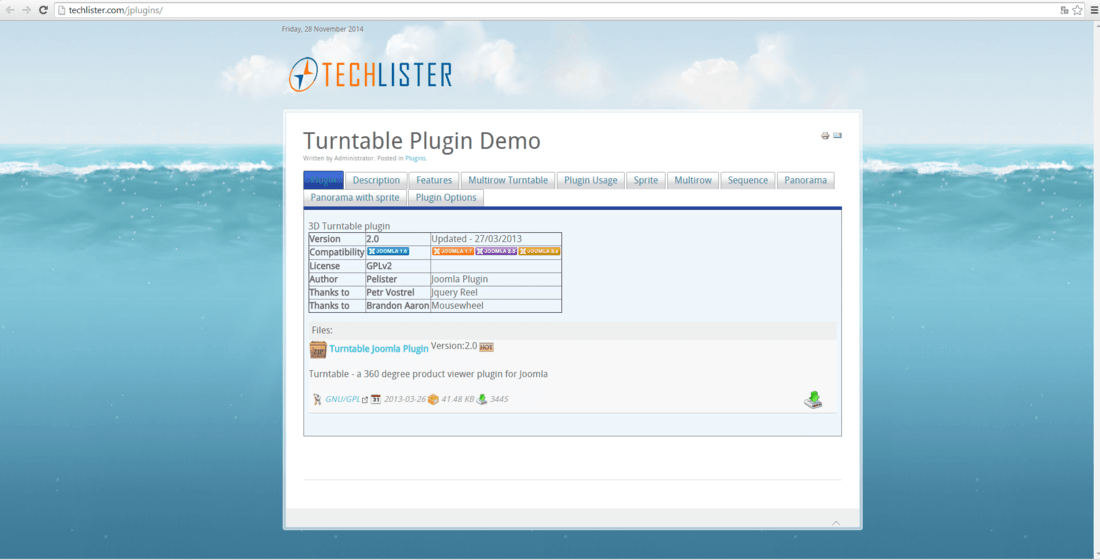Click the 'Petr Vostrel' cell
This screenshot has width=1100, height=560.
click(398, 293)
